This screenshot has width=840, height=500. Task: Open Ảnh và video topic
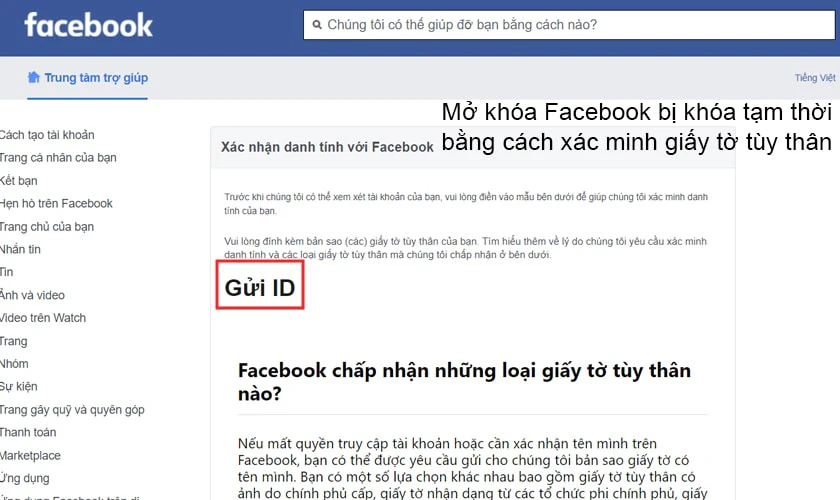[32, 295]
